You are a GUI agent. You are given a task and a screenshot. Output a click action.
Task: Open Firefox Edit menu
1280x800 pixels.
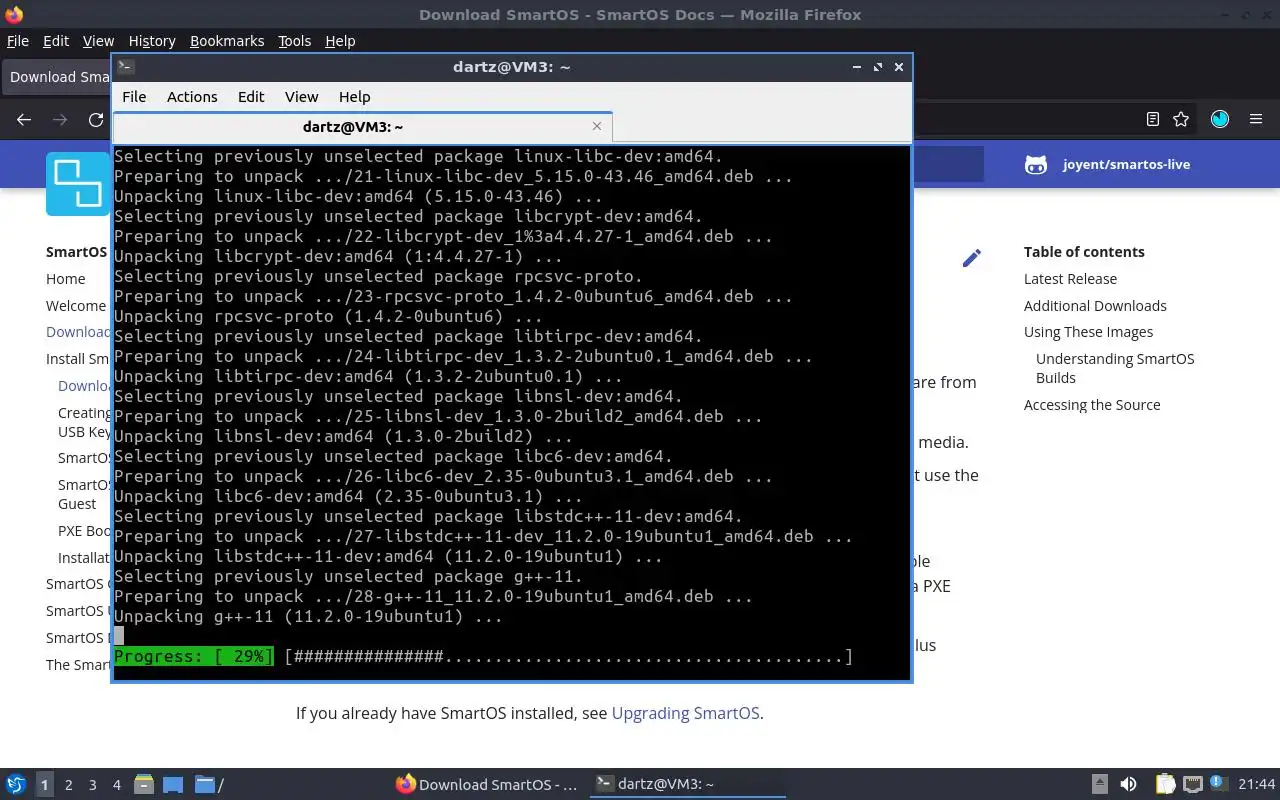pos(56,41)
